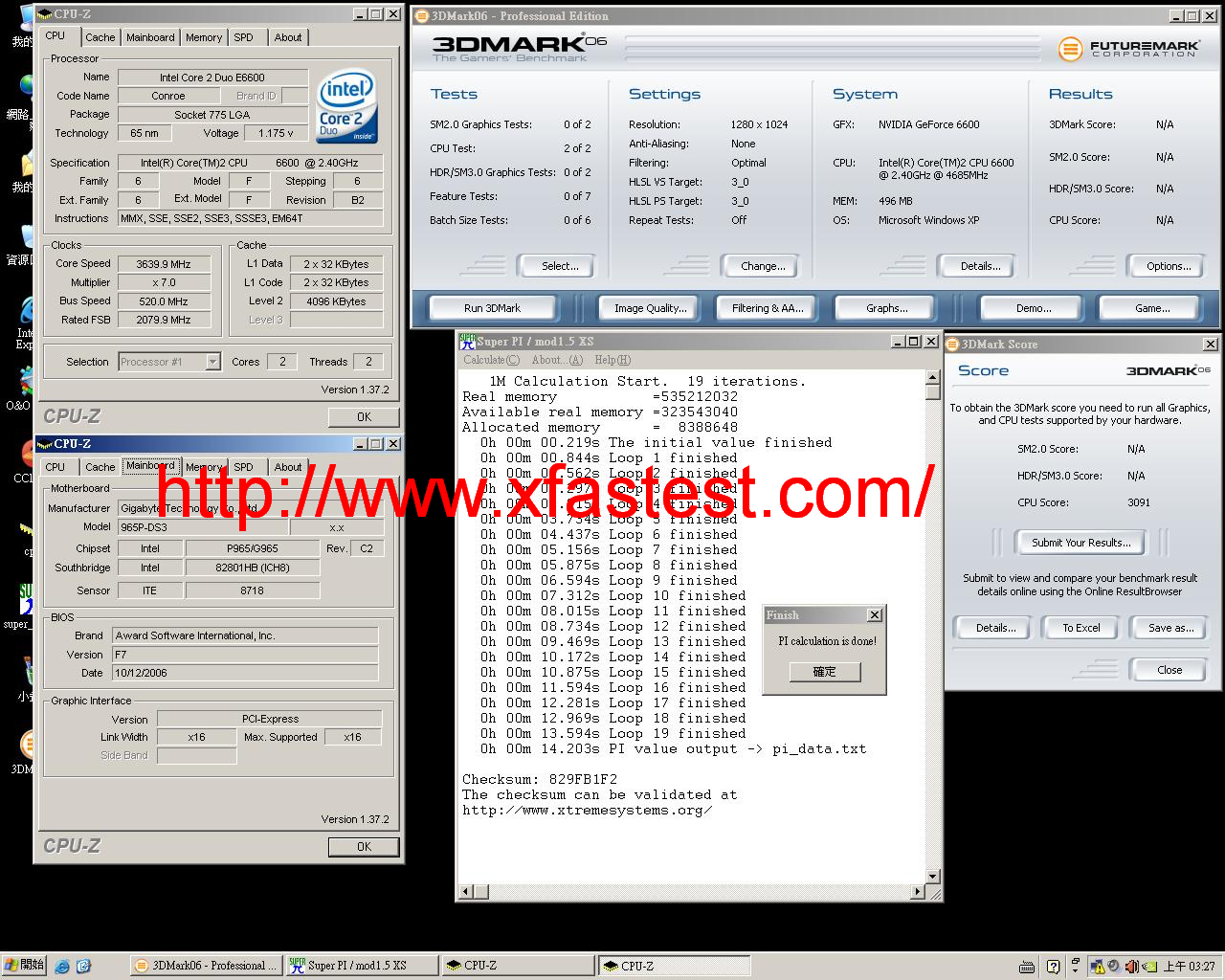The width and height of the screenshot is (1225, 980).
Task: Switch to Super PI taskbar button
Action: coord(362,966)
